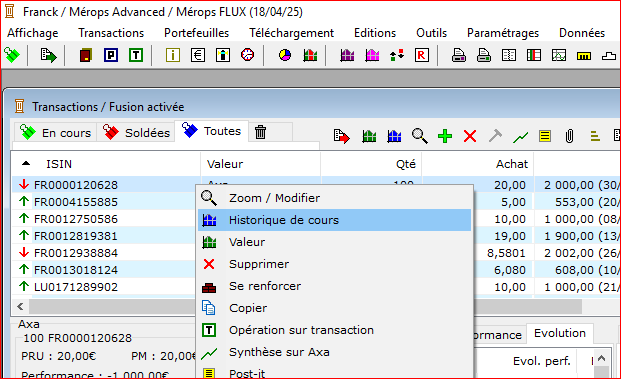Click the open book toolbar icon
Image resolution: width=622 pixels, height=380 pixels.
pyautogui.click(x=509, y=55)
